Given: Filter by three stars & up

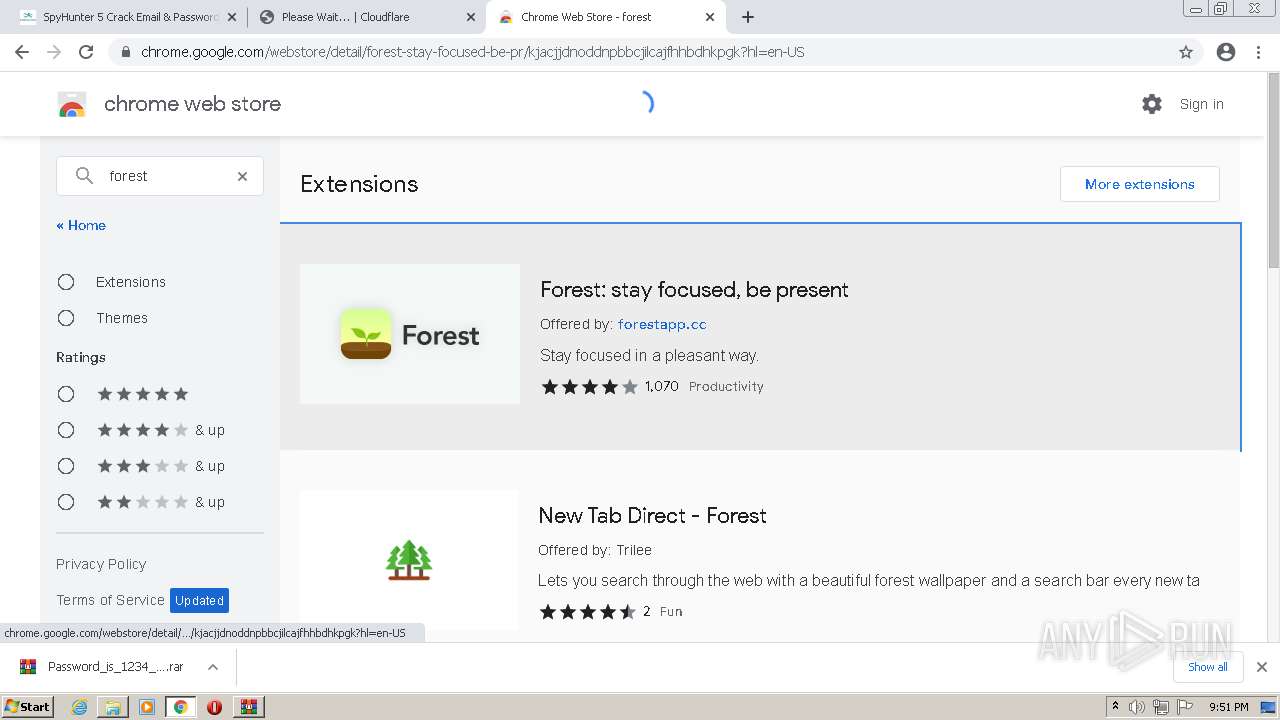Looking at the screenshot, I should [x=66, y=466].
